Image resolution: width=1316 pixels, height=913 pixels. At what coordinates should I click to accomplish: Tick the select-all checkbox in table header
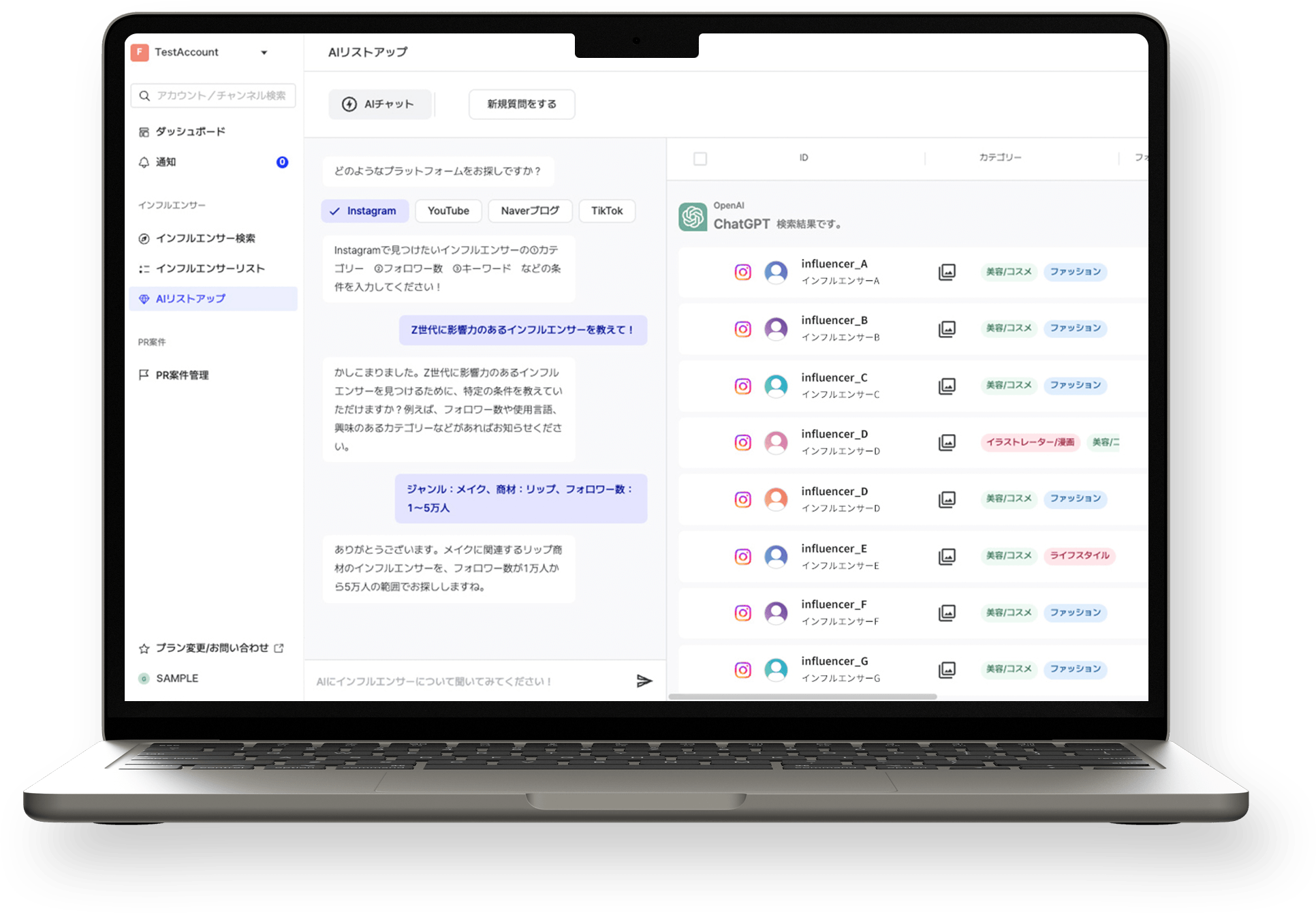click(700, 159)
